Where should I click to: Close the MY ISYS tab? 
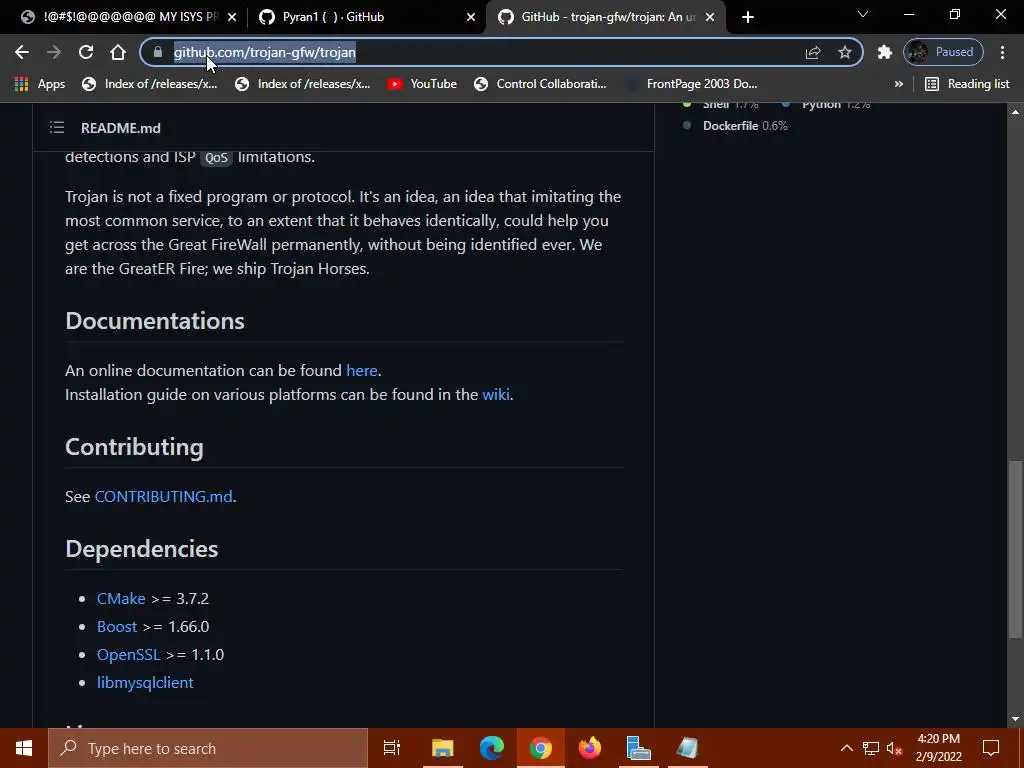[232, 17]
